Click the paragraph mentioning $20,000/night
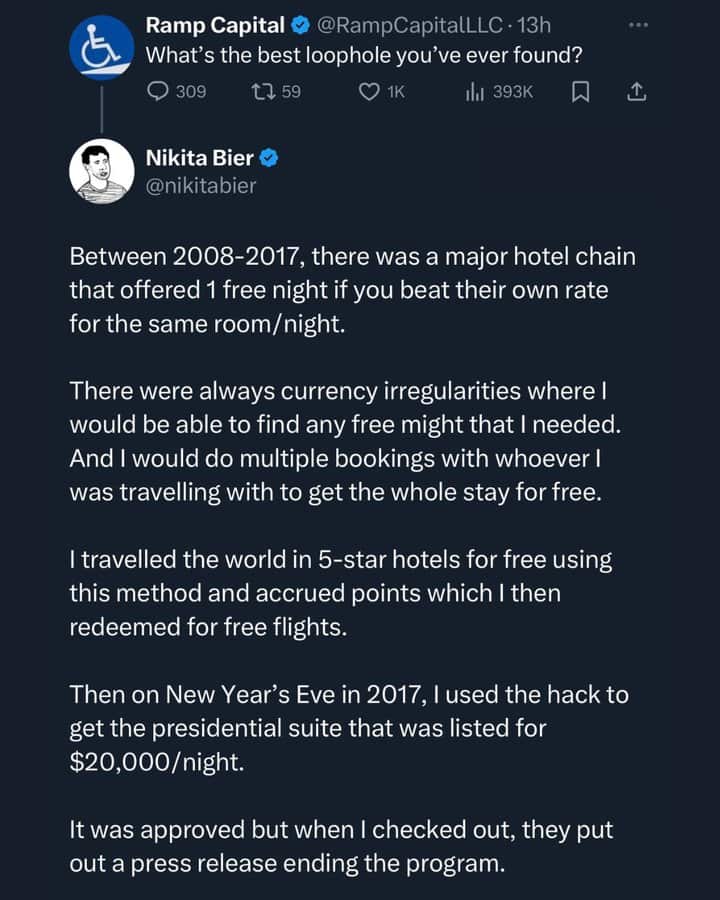The width and height of the screenshot is (720, 900). (x=349, y=728)
